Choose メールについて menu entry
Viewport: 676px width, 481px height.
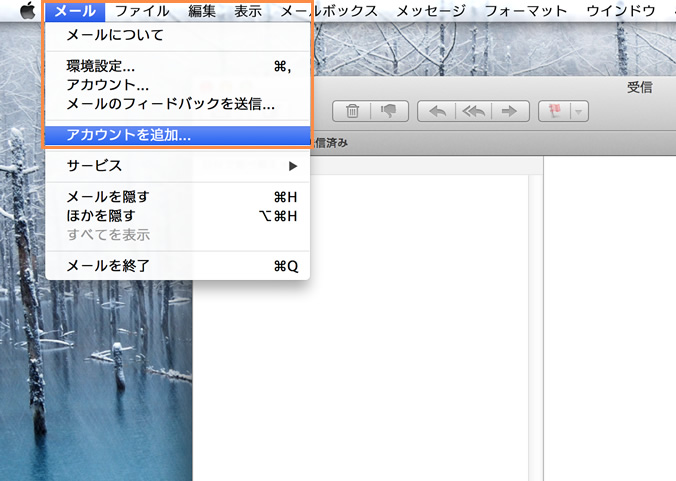coord(114,35)
